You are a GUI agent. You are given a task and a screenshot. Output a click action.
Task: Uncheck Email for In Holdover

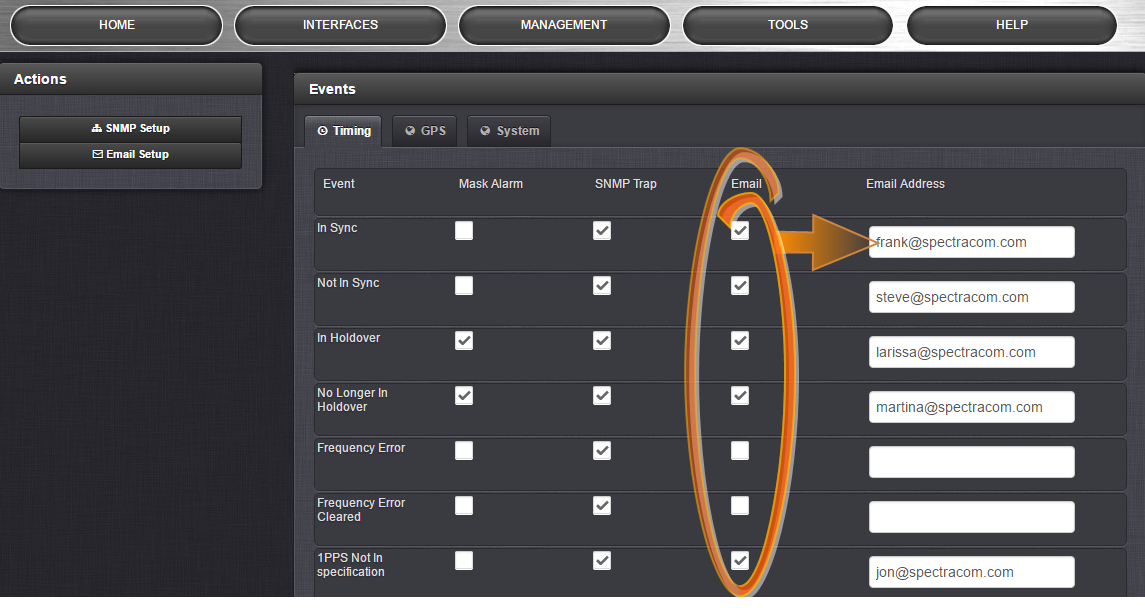pos(740,341)
